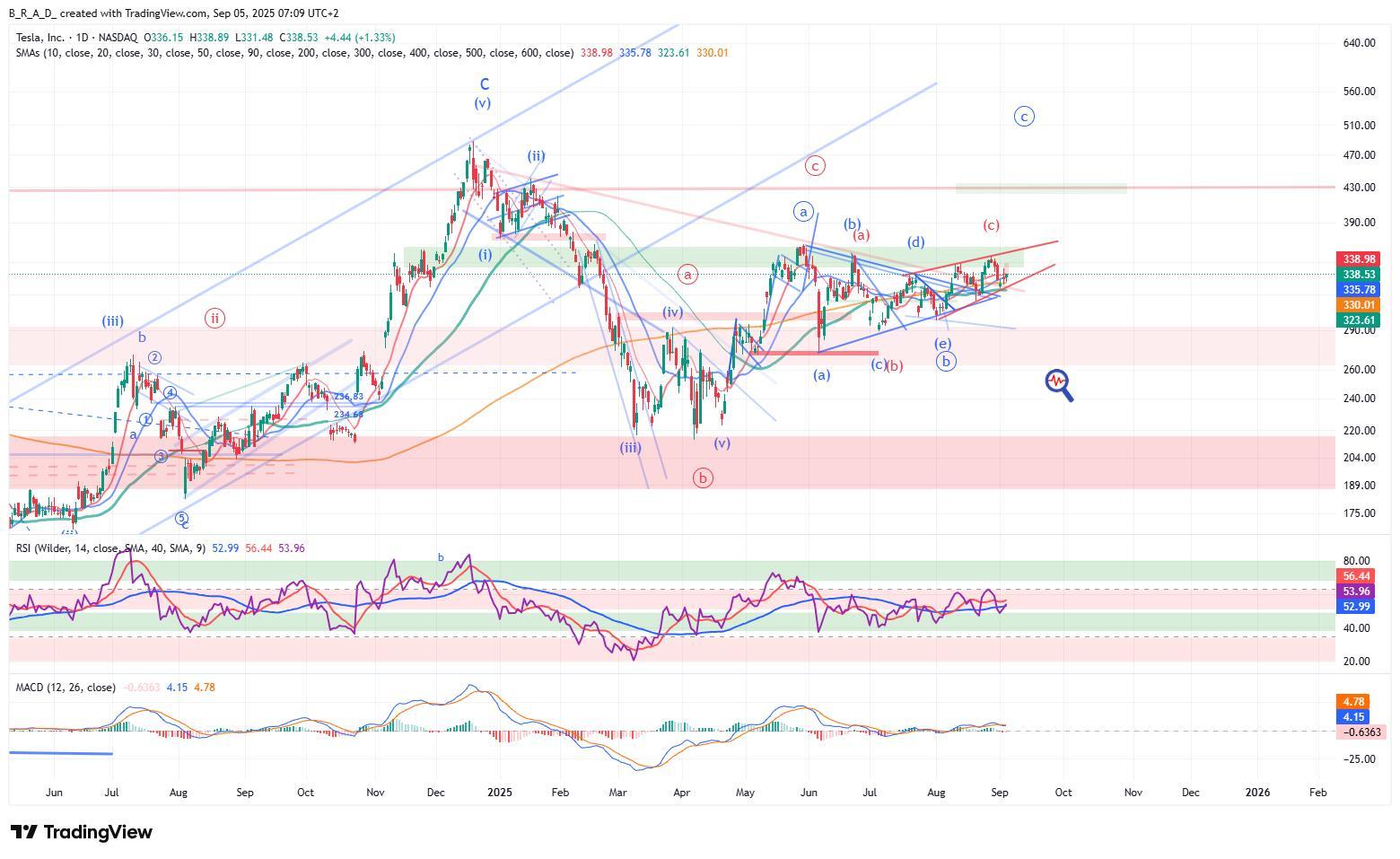Click the red 56.44 RSI axis tag
1400x859 pixels.
click(1356, 576)
